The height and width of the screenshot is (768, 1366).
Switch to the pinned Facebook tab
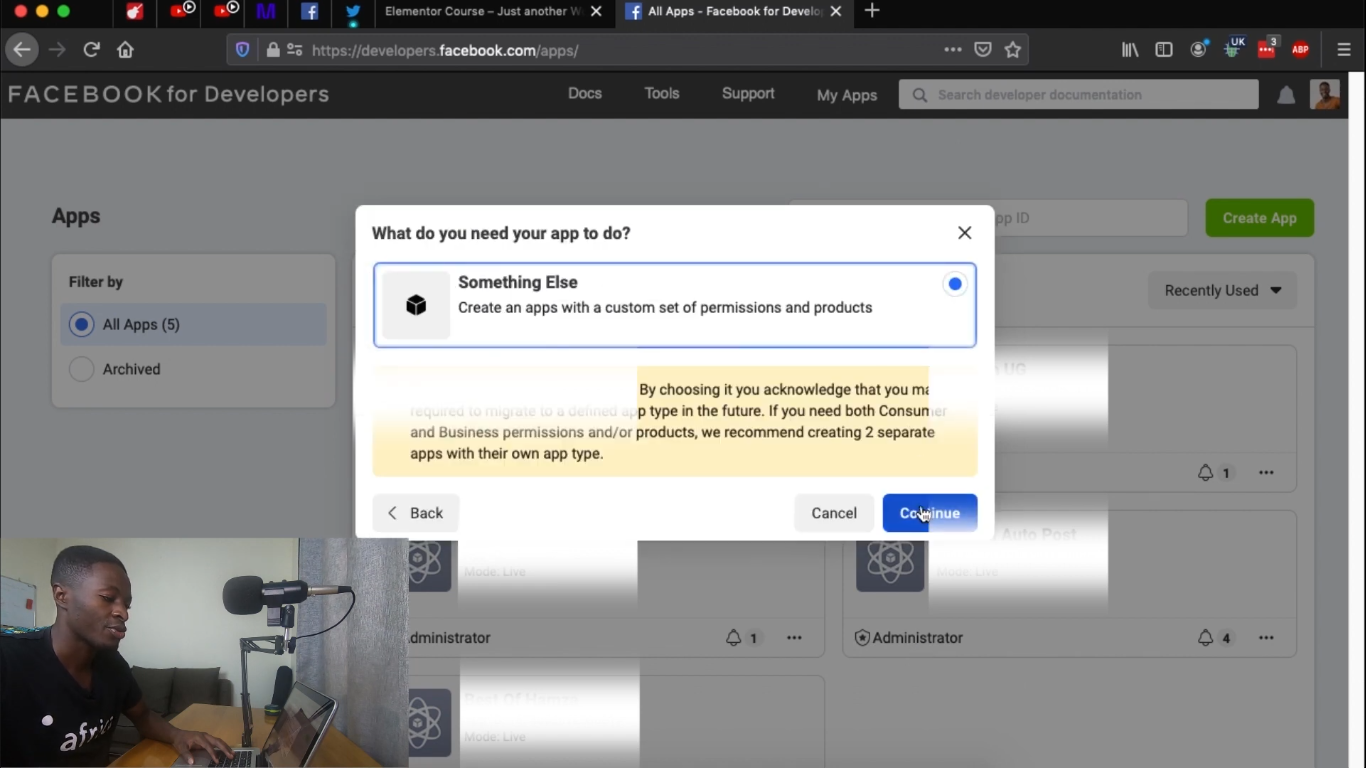tap(310, 12)
